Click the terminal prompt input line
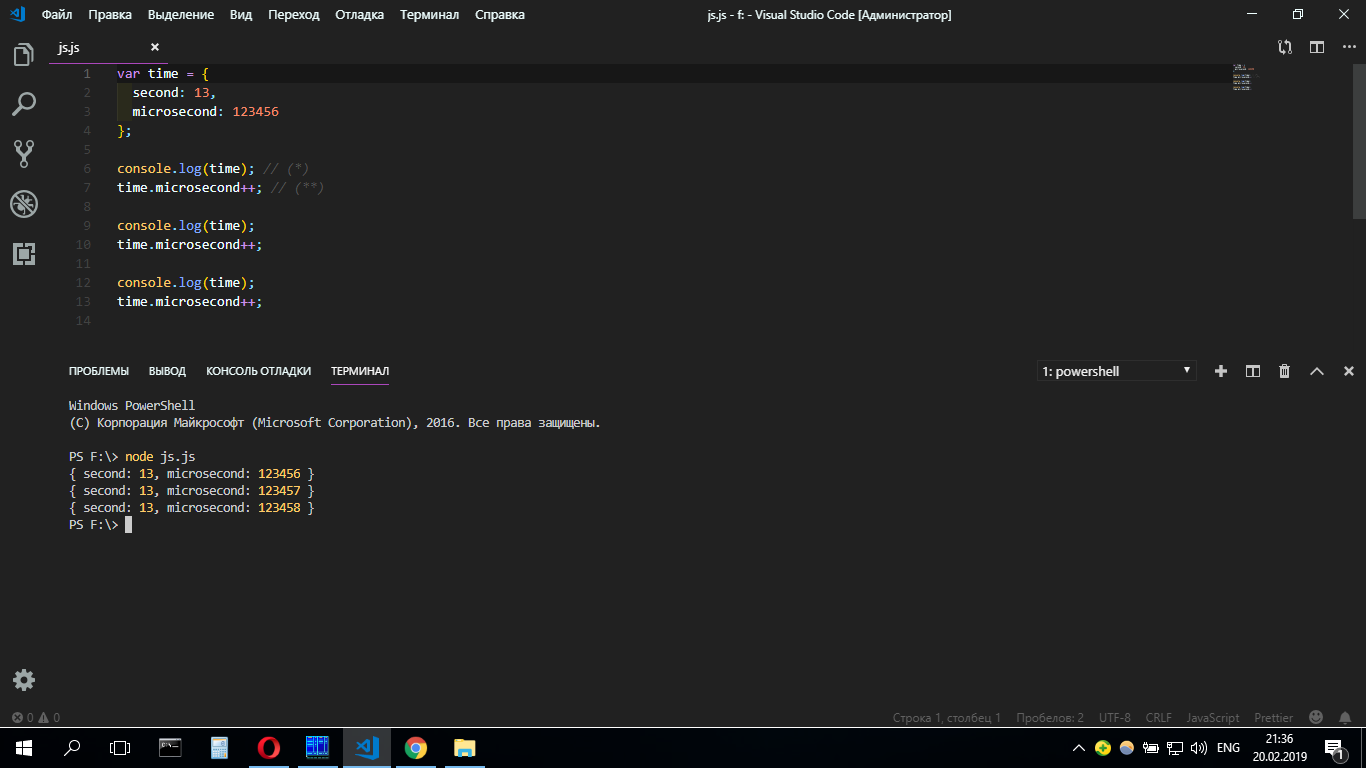The height and width of the screenshot is (768, 1366). pyautogui.click(x=100, y=525)
